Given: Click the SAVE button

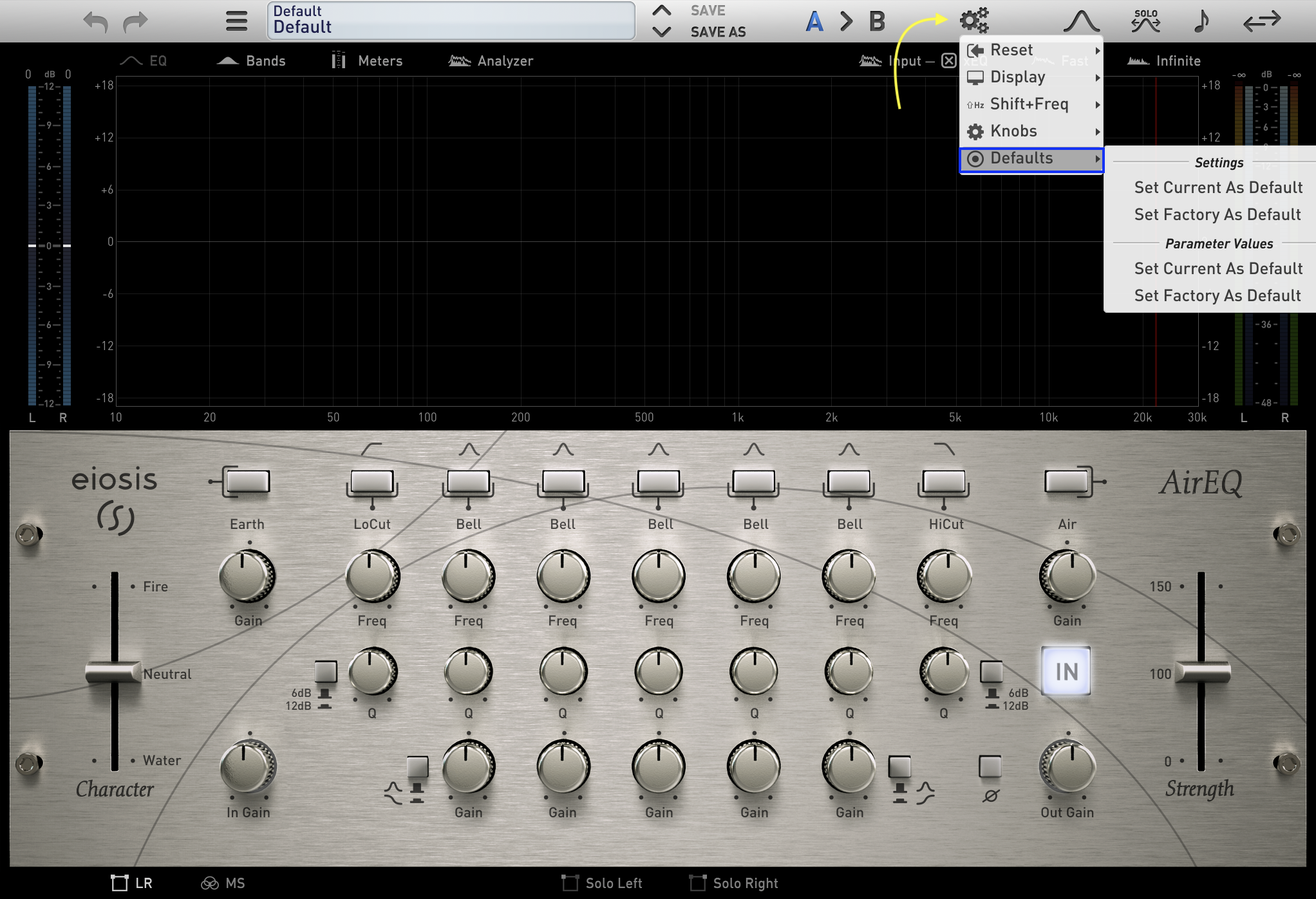Looking at the screenshot, I should (708, 11).
